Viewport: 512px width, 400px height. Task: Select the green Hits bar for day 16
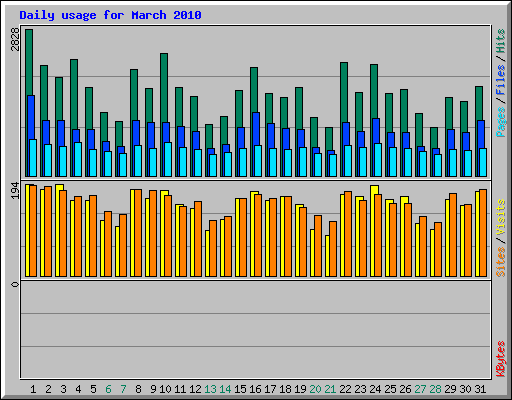tap(254, 90)
